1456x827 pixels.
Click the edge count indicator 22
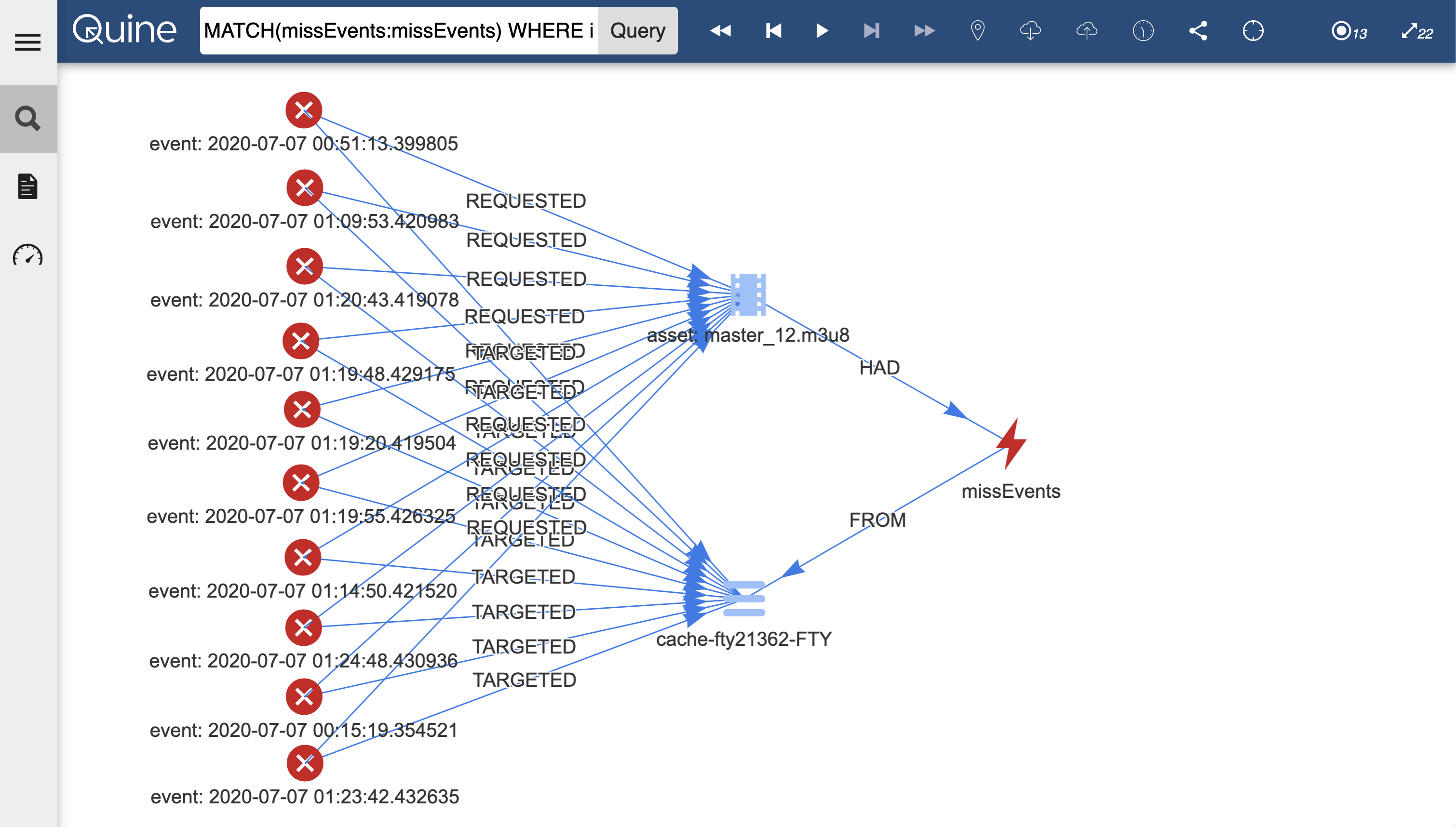[1417, 32]
